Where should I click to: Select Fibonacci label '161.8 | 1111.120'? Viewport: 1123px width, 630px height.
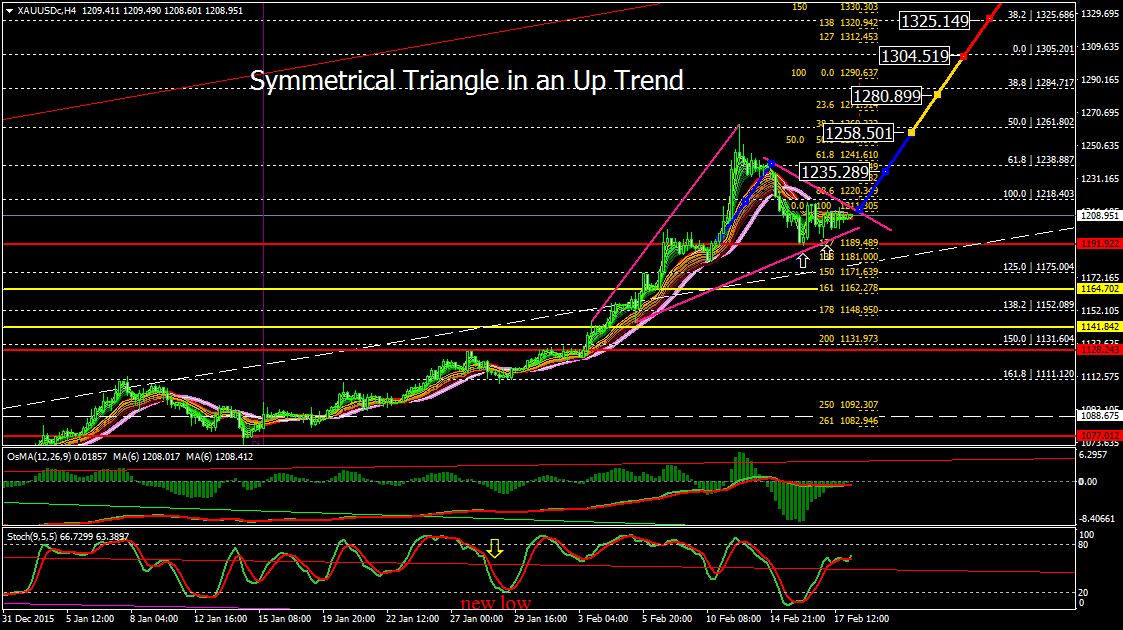[1038, 374]
